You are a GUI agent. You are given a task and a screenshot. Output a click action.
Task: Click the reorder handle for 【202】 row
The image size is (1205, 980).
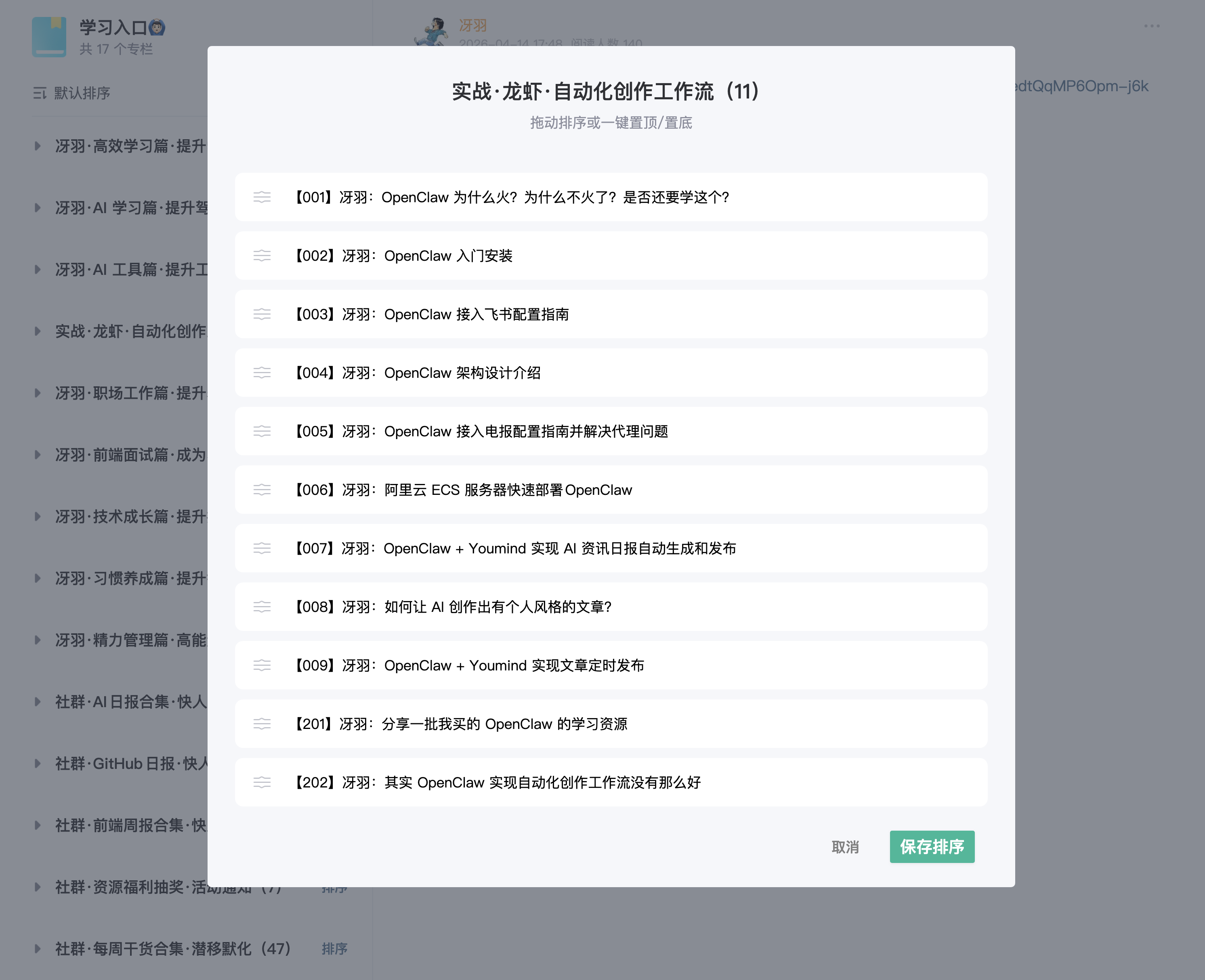tap(262, 782)
